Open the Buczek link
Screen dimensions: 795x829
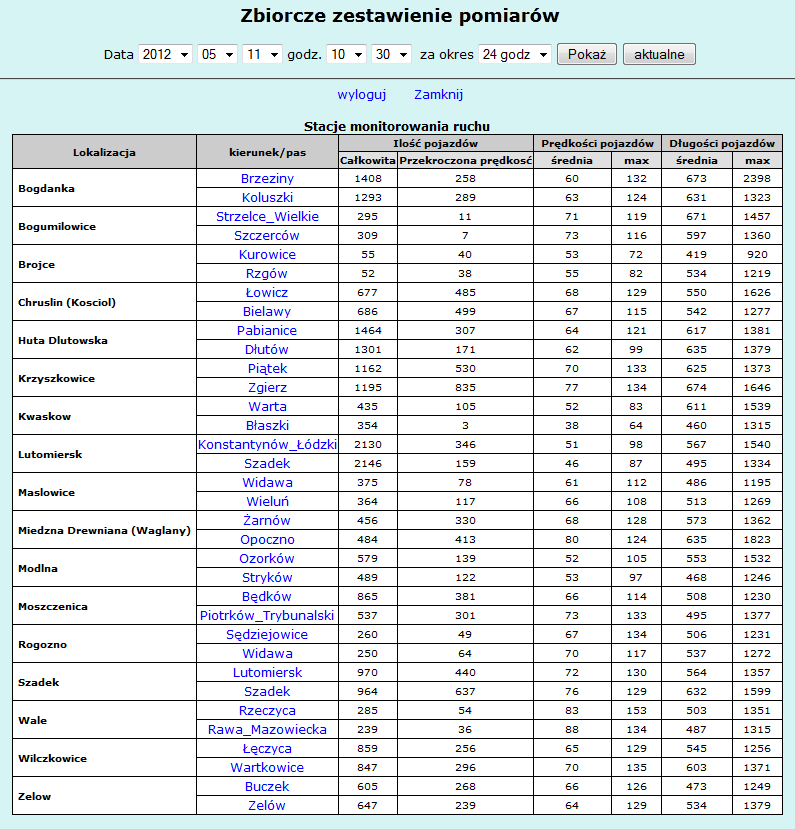[x=267, y=788]
